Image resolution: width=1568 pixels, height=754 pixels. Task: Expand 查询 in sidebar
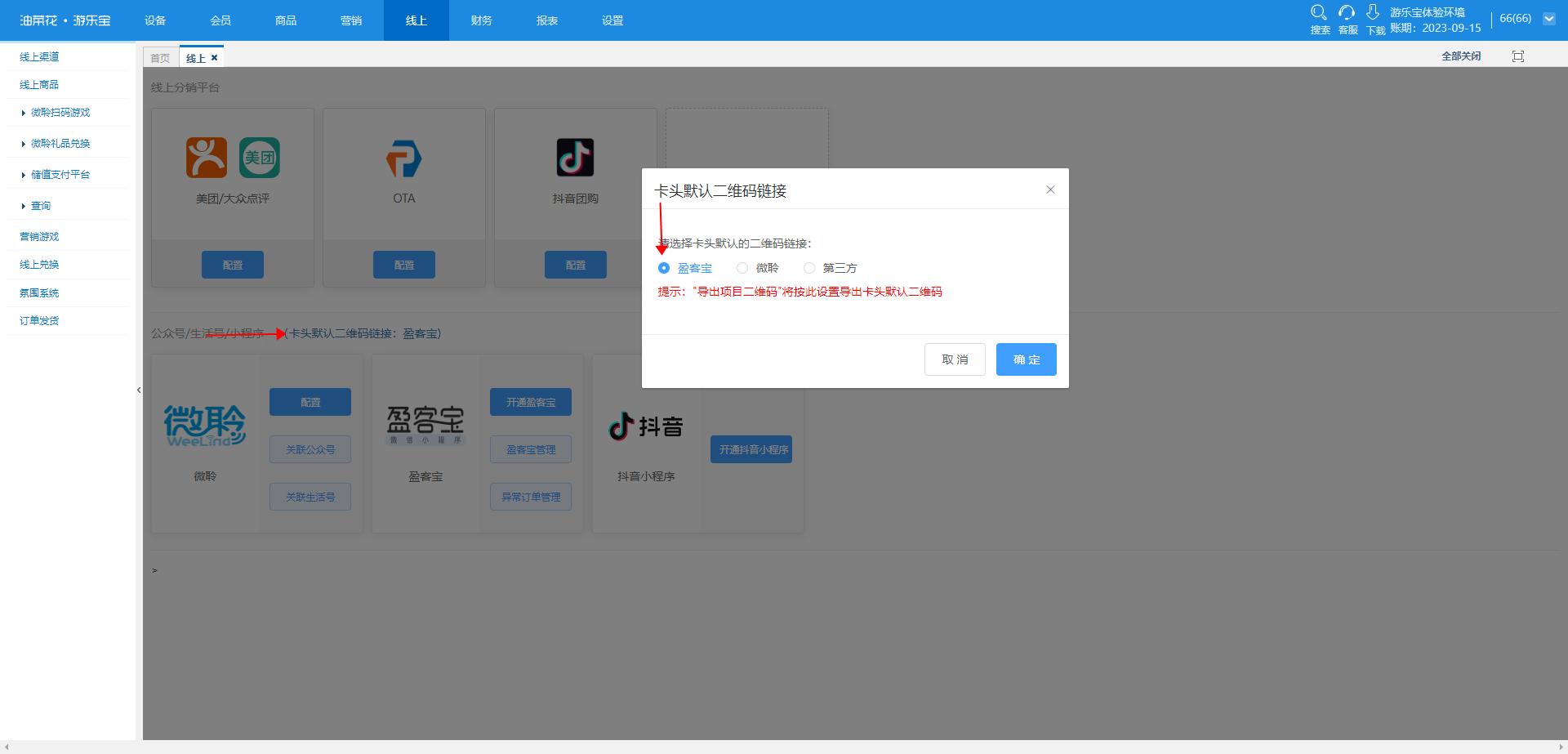pos(41,206)
